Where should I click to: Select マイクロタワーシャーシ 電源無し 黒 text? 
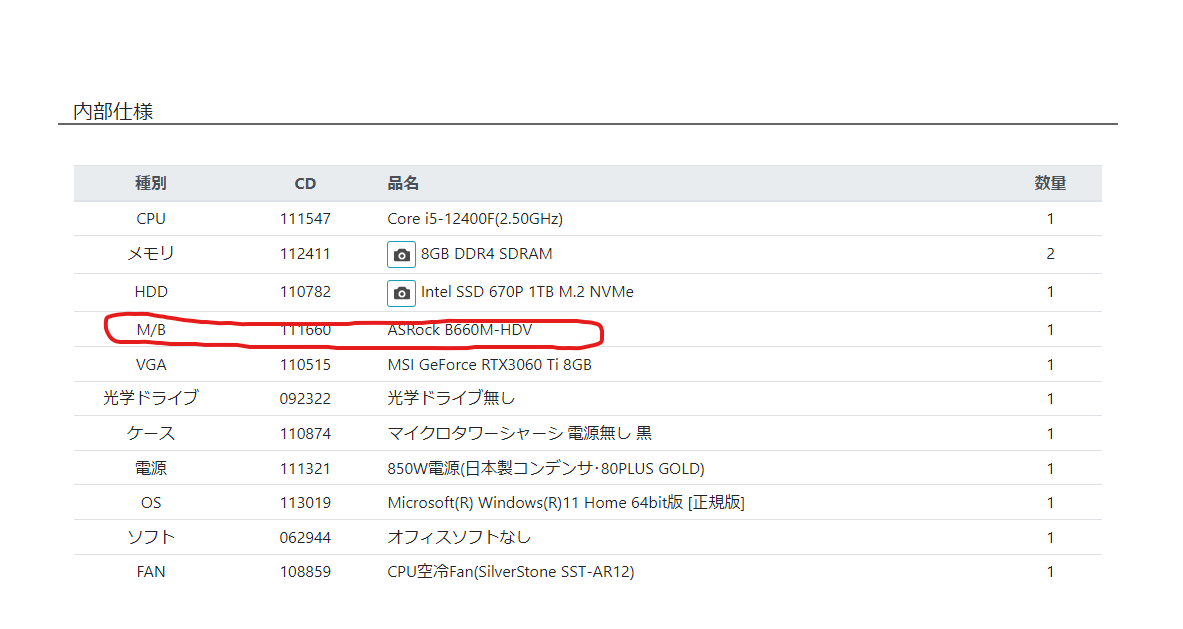pyautogui.click(x=520, y=434)
